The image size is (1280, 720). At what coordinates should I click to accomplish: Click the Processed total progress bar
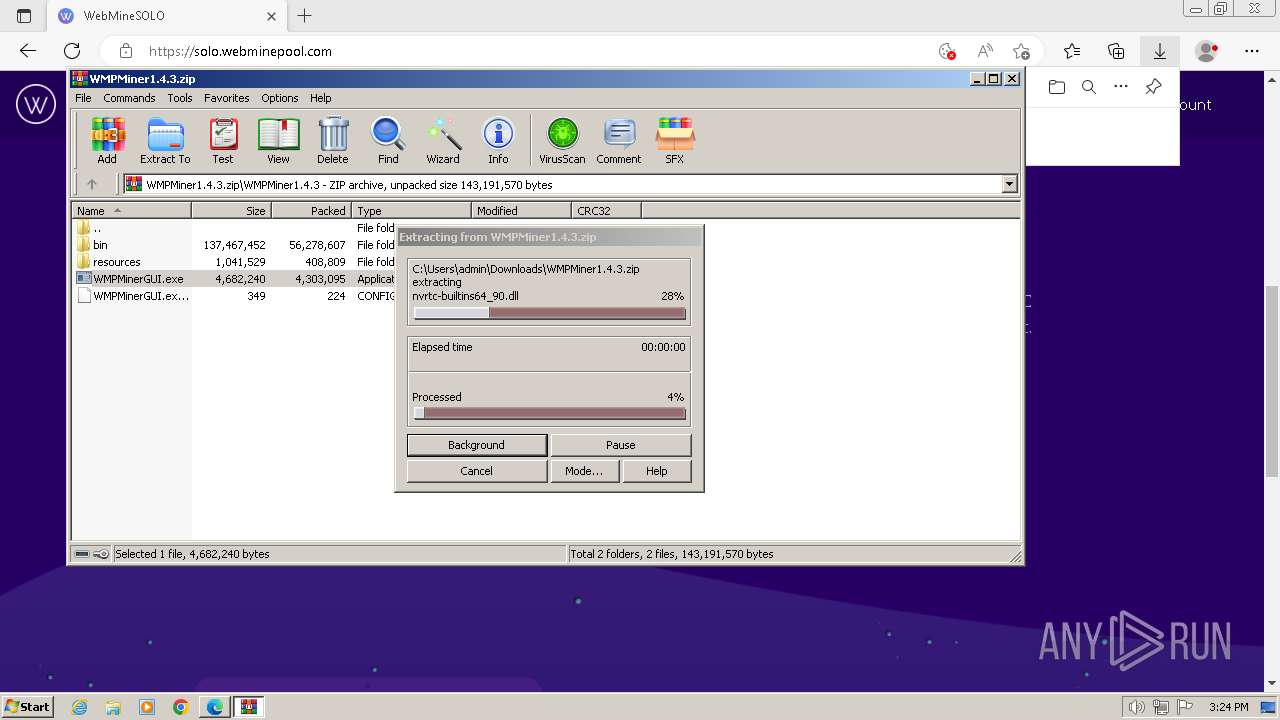549,413
